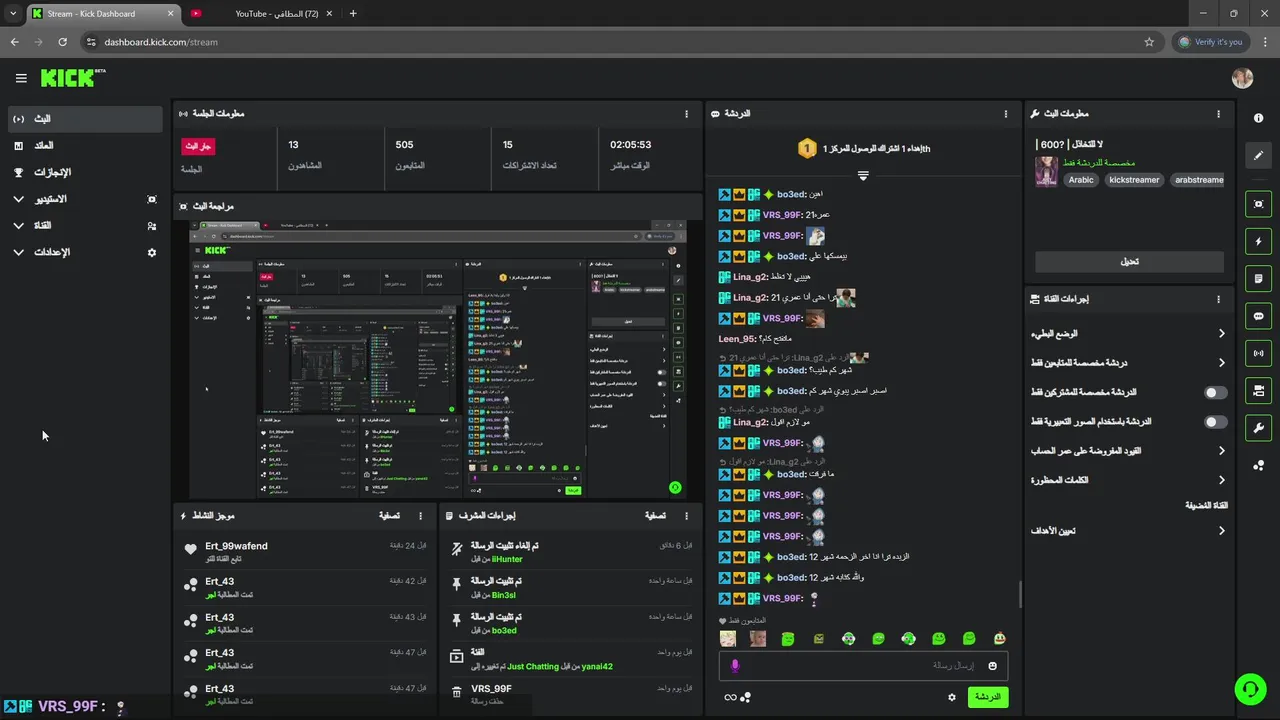Select the Stream (البث) sidebar item
This screenshot has width=1280, height=720.
85,119
